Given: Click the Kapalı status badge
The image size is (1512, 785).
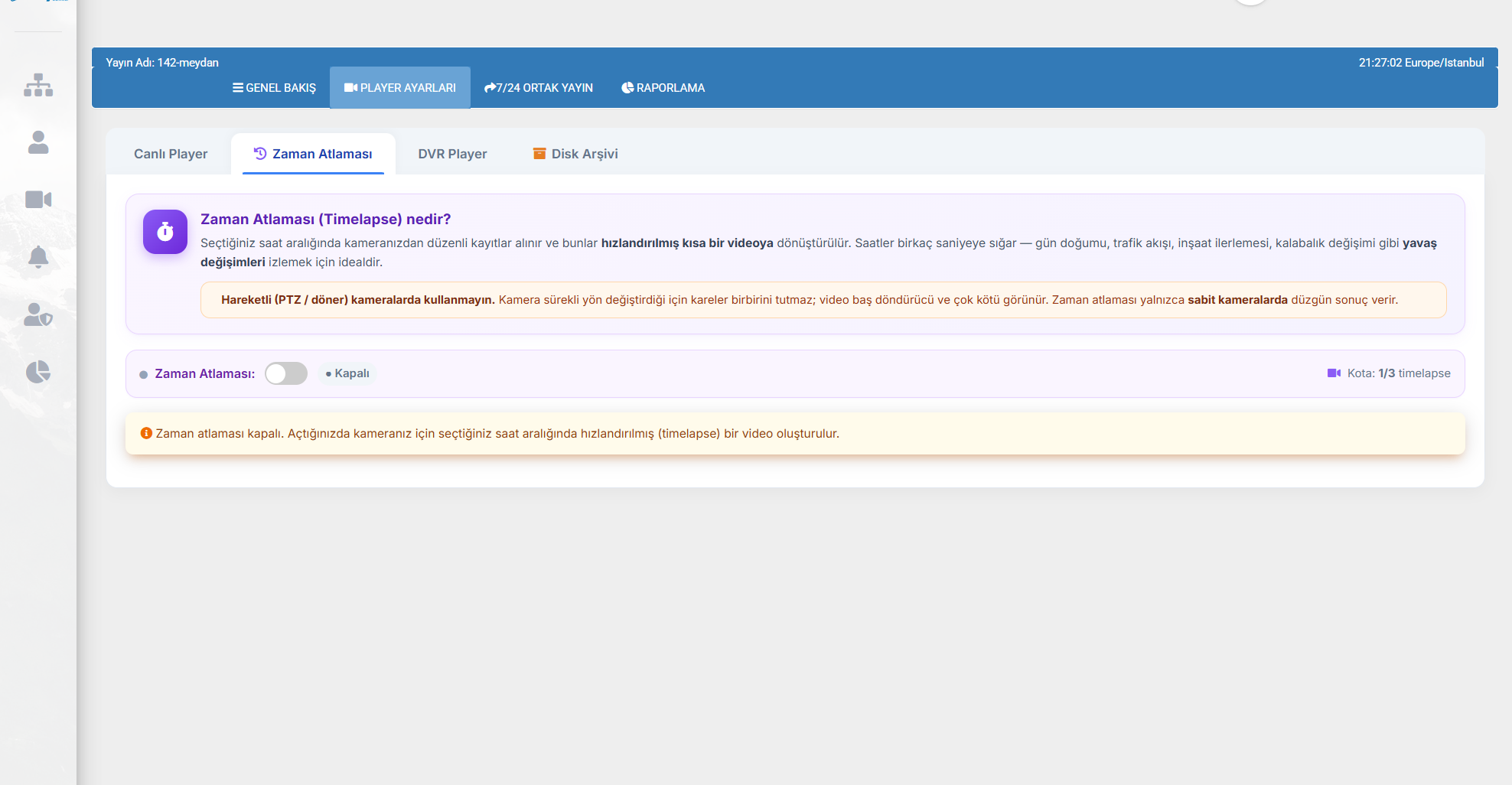Looking at the screenshot, I should 347,373.
